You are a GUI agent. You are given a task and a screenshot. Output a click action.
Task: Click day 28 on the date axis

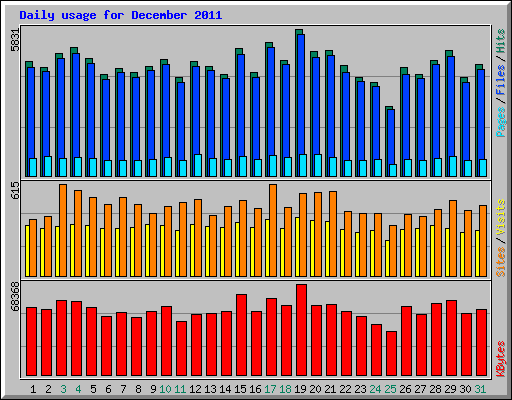(435, 389)
